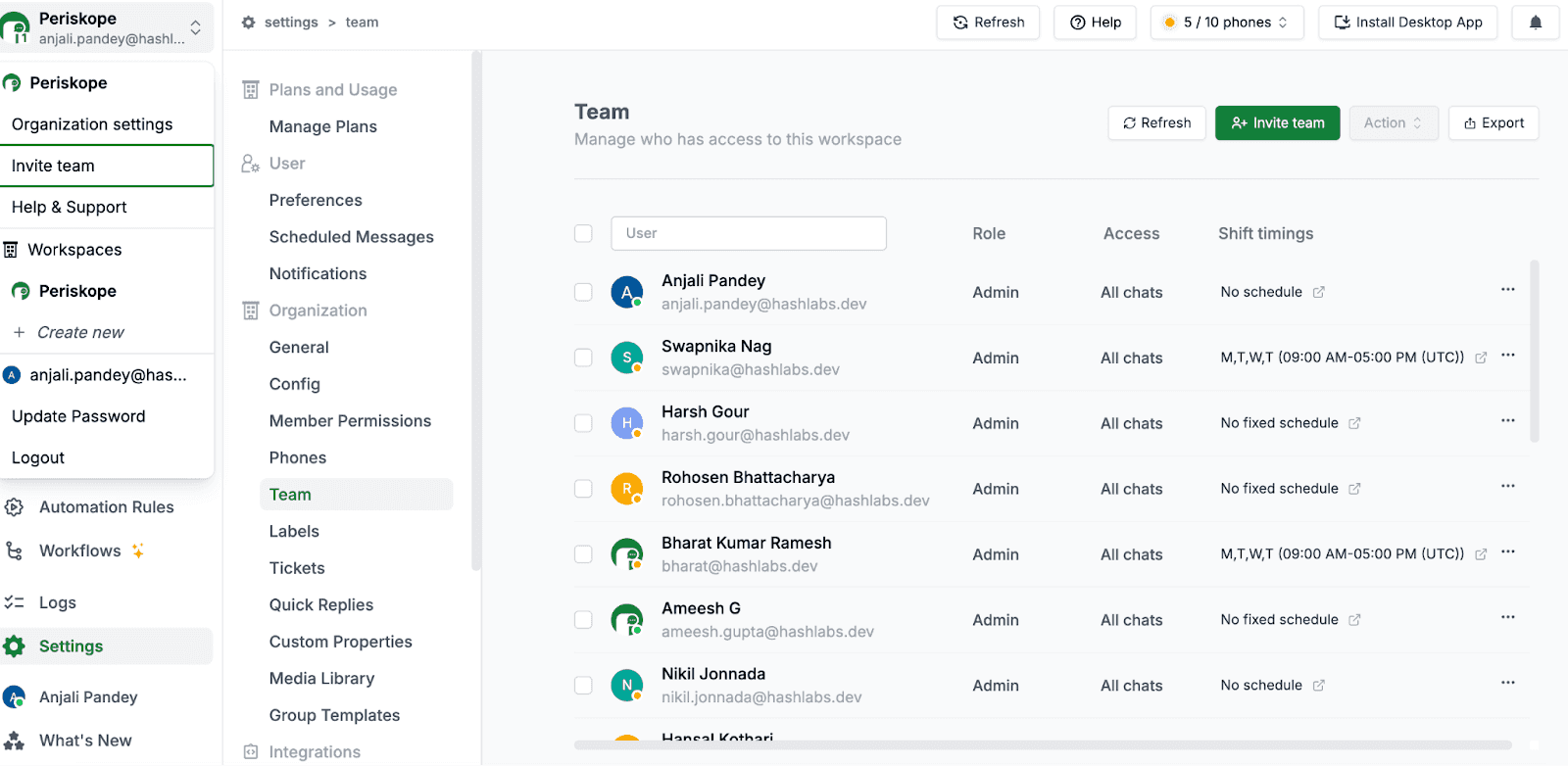1568x766 pixels.
Task: Click the horizontal scrollbar under team table
Action: 1043,744
